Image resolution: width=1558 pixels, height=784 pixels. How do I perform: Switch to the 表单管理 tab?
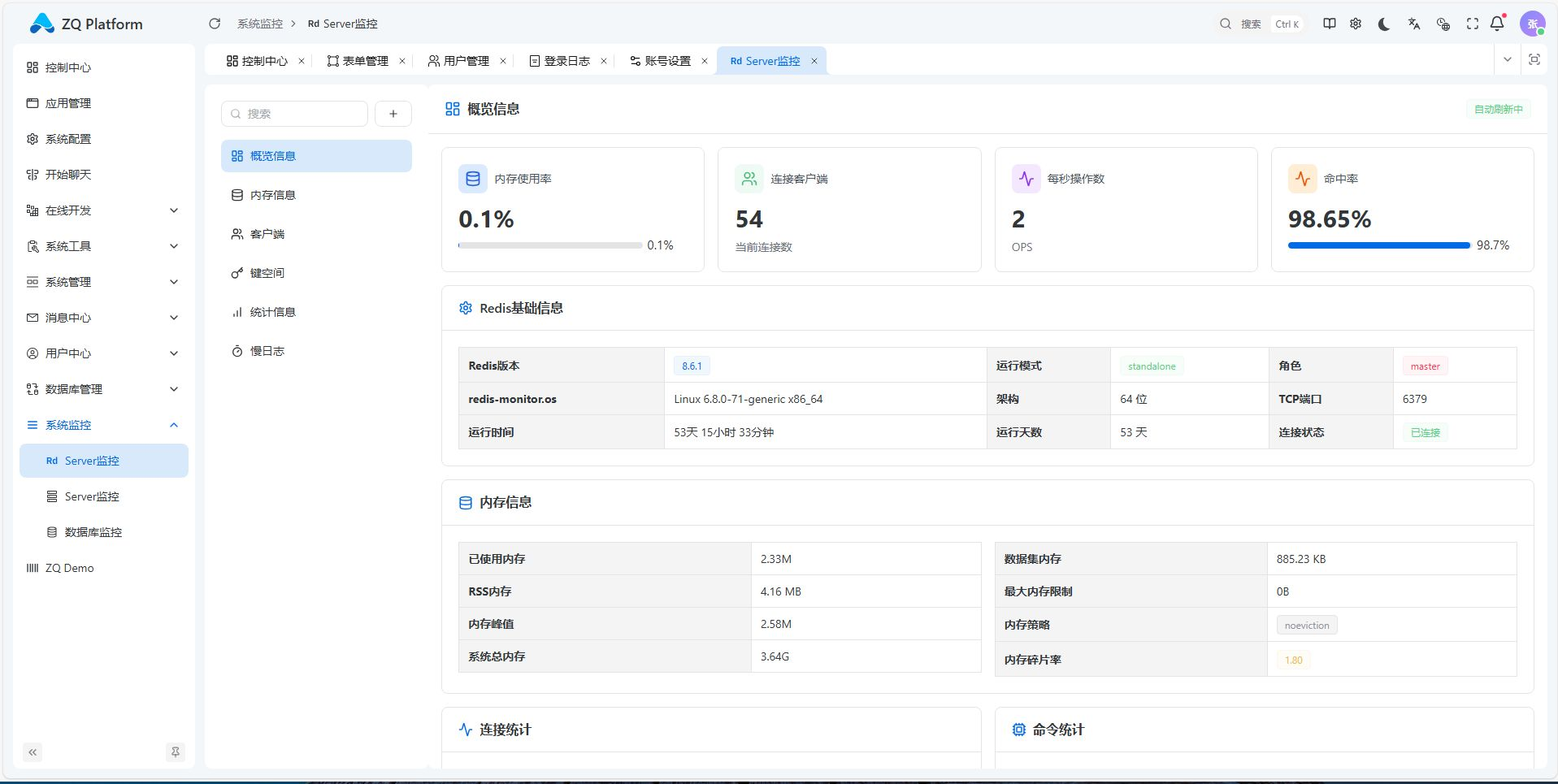tap(358, 61)
